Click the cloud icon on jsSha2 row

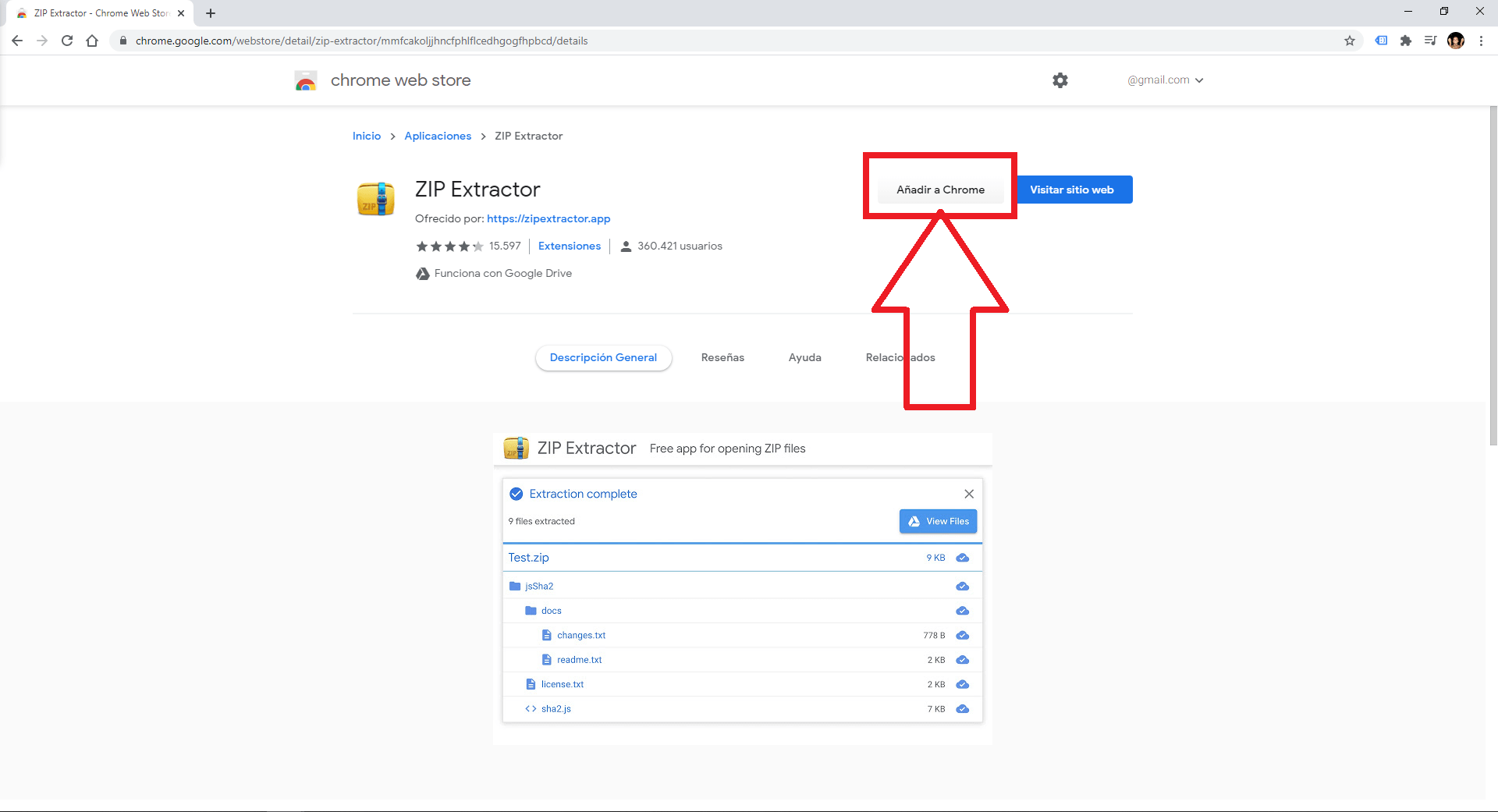tap(963, 587)
